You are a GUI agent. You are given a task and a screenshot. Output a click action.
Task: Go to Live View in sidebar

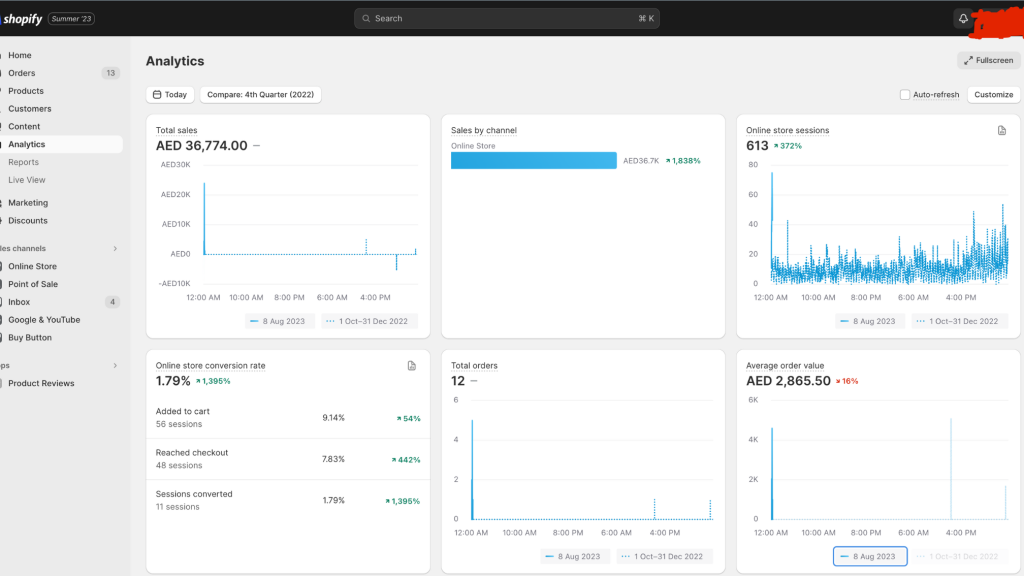pos(27,180)
